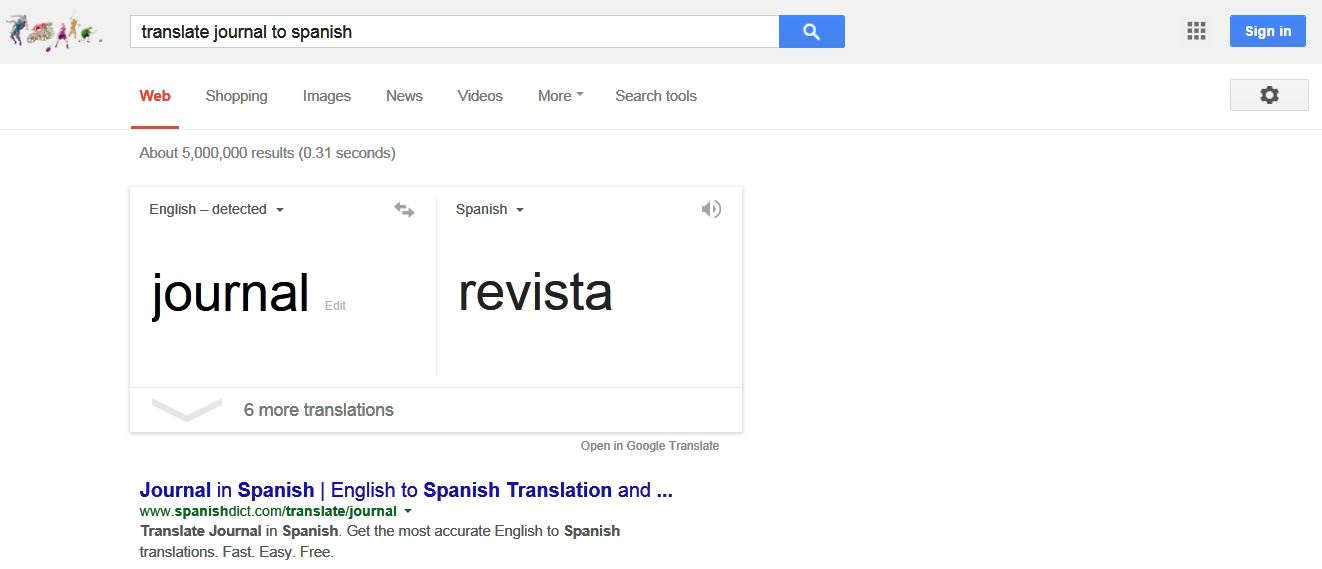Viewport: 1322px width, 569px height.
Task: Click the blue magnifier search button
Action: click(x=812, y=32)
